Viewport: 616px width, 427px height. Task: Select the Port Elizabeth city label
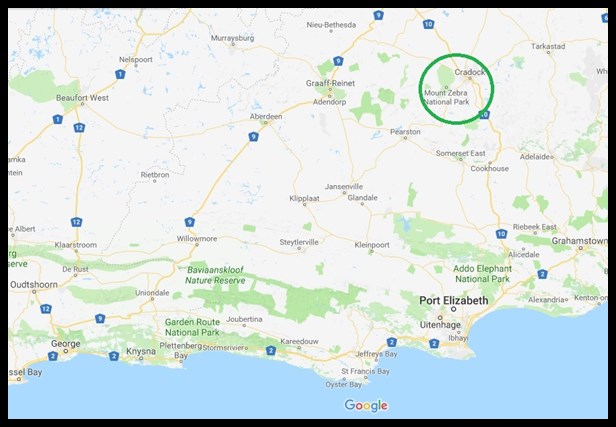coord(454,301)
